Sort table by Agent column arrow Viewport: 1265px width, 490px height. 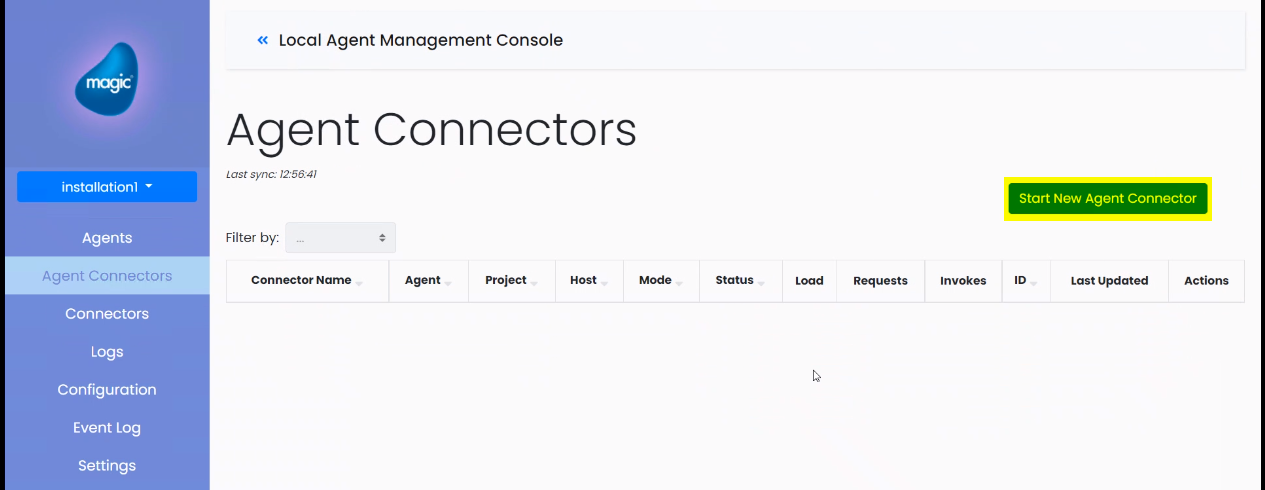[448, 284]
